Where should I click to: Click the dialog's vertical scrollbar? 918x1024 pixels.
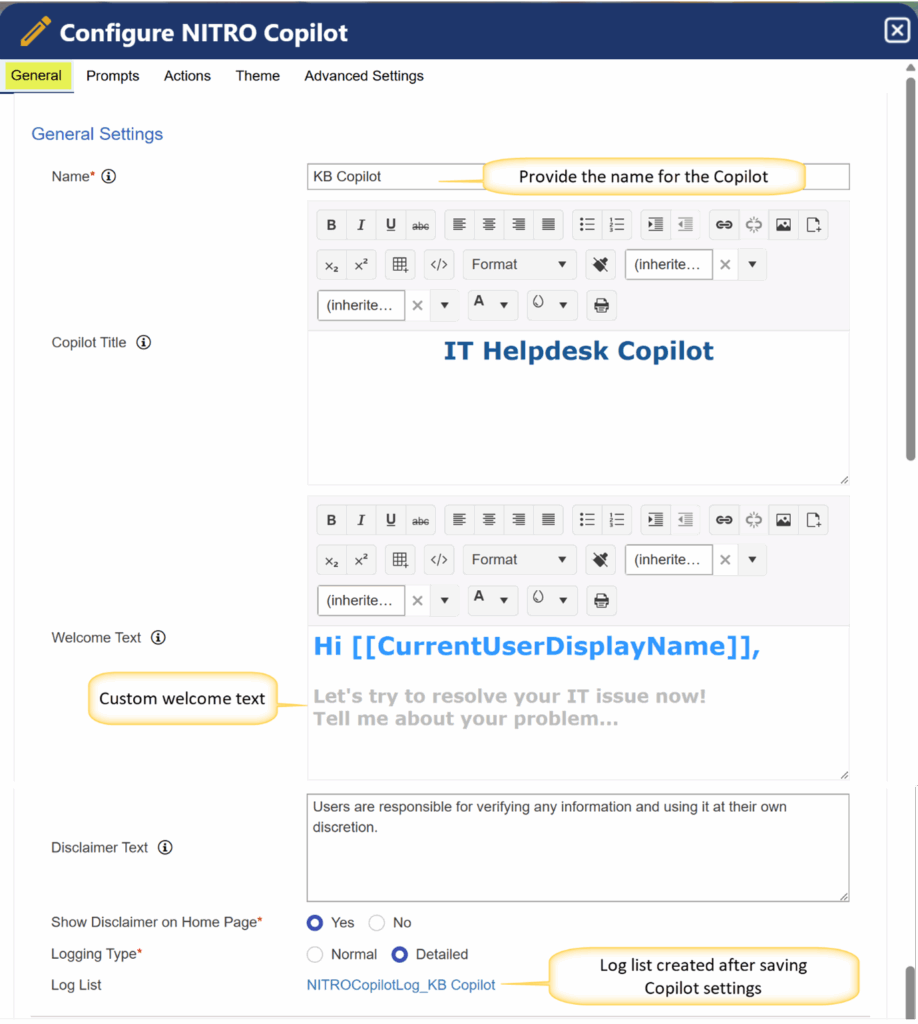(911, 268)
